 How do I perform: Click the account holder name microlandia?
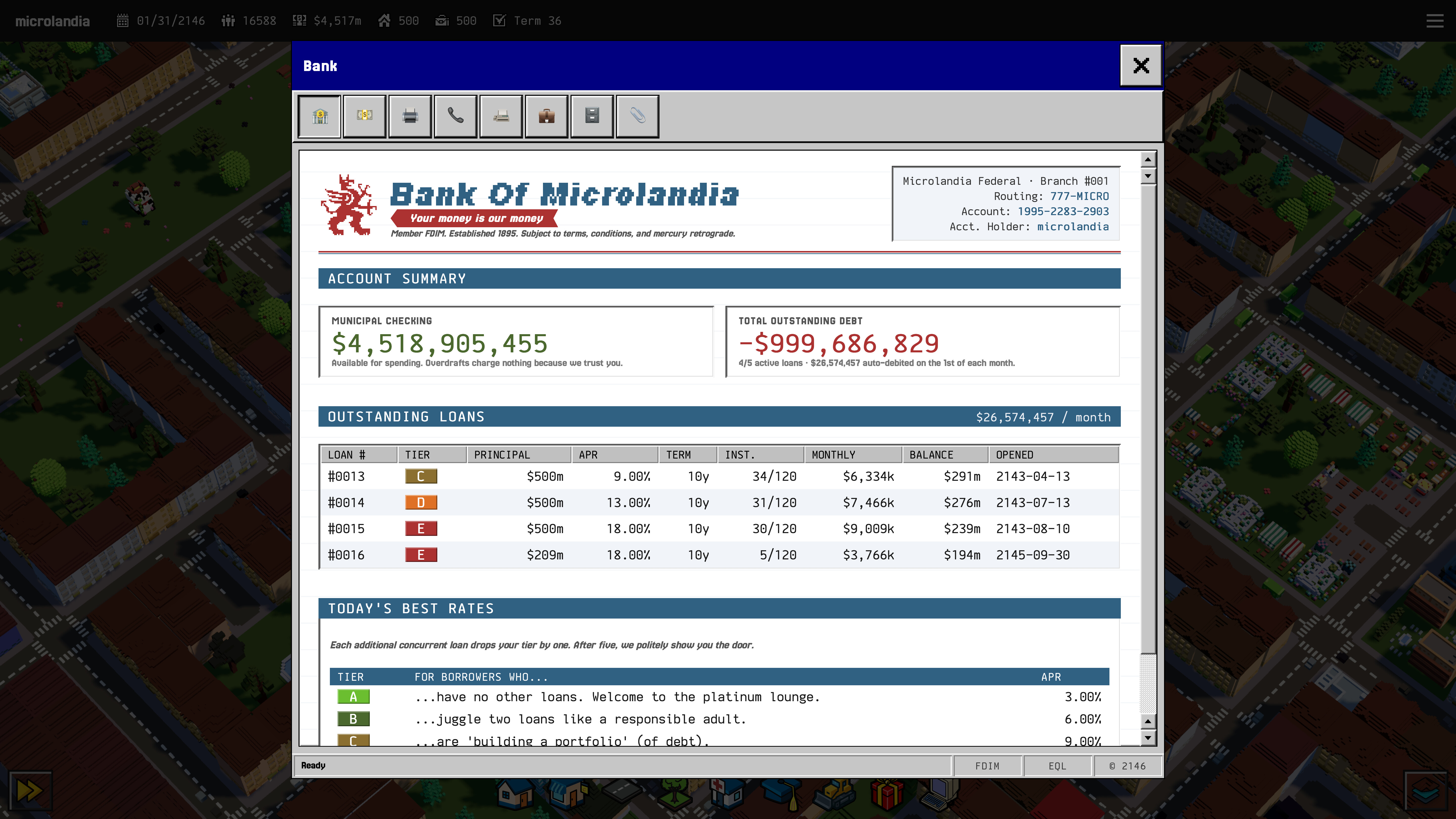pos(1073,227)
